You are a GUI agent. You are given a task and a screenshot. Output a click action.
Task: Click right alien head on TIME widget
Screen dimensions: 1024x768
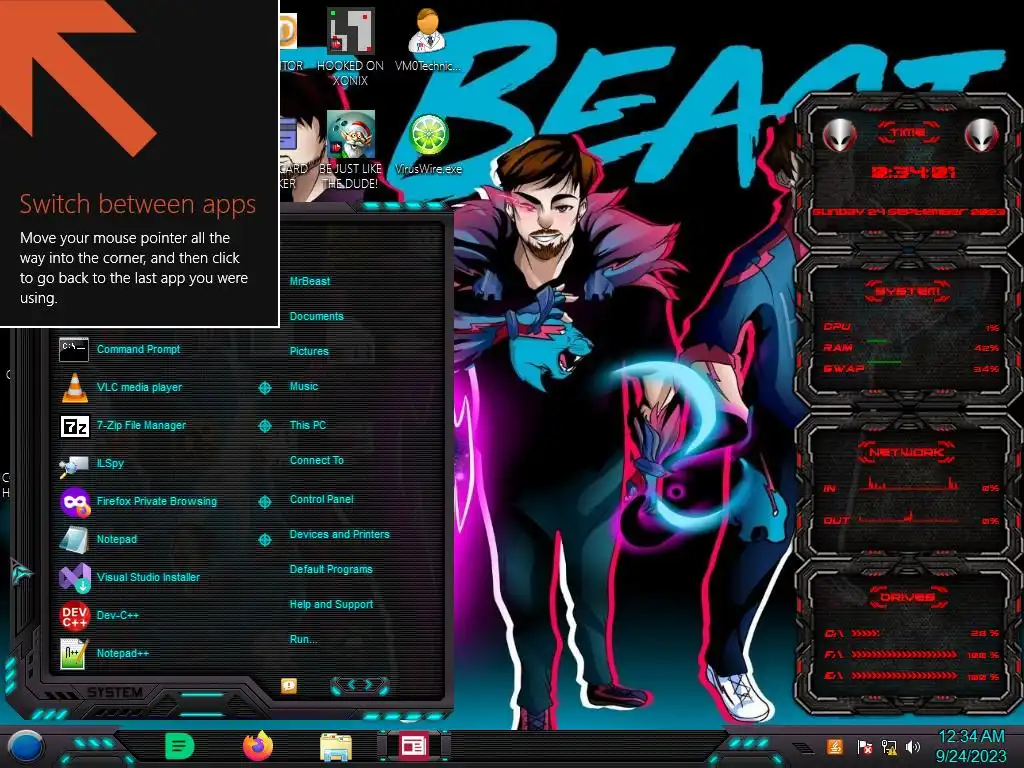[x=982, y=135]
